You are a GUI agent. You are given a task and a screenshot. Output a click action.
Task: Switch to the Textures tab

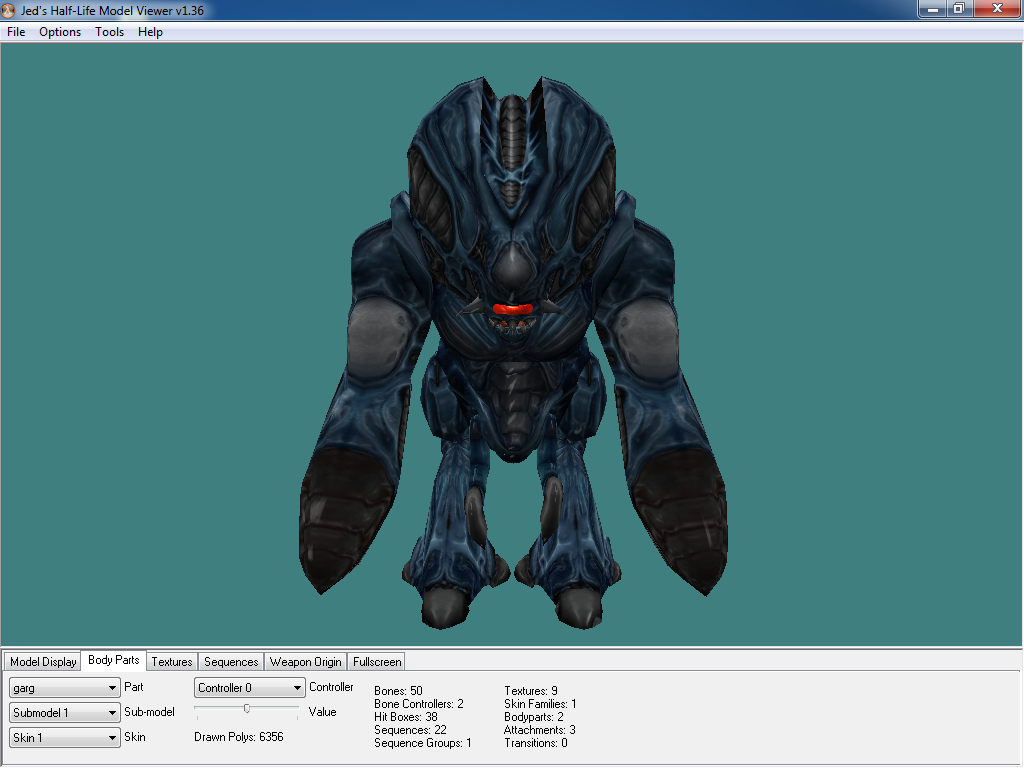click(172, 662)
